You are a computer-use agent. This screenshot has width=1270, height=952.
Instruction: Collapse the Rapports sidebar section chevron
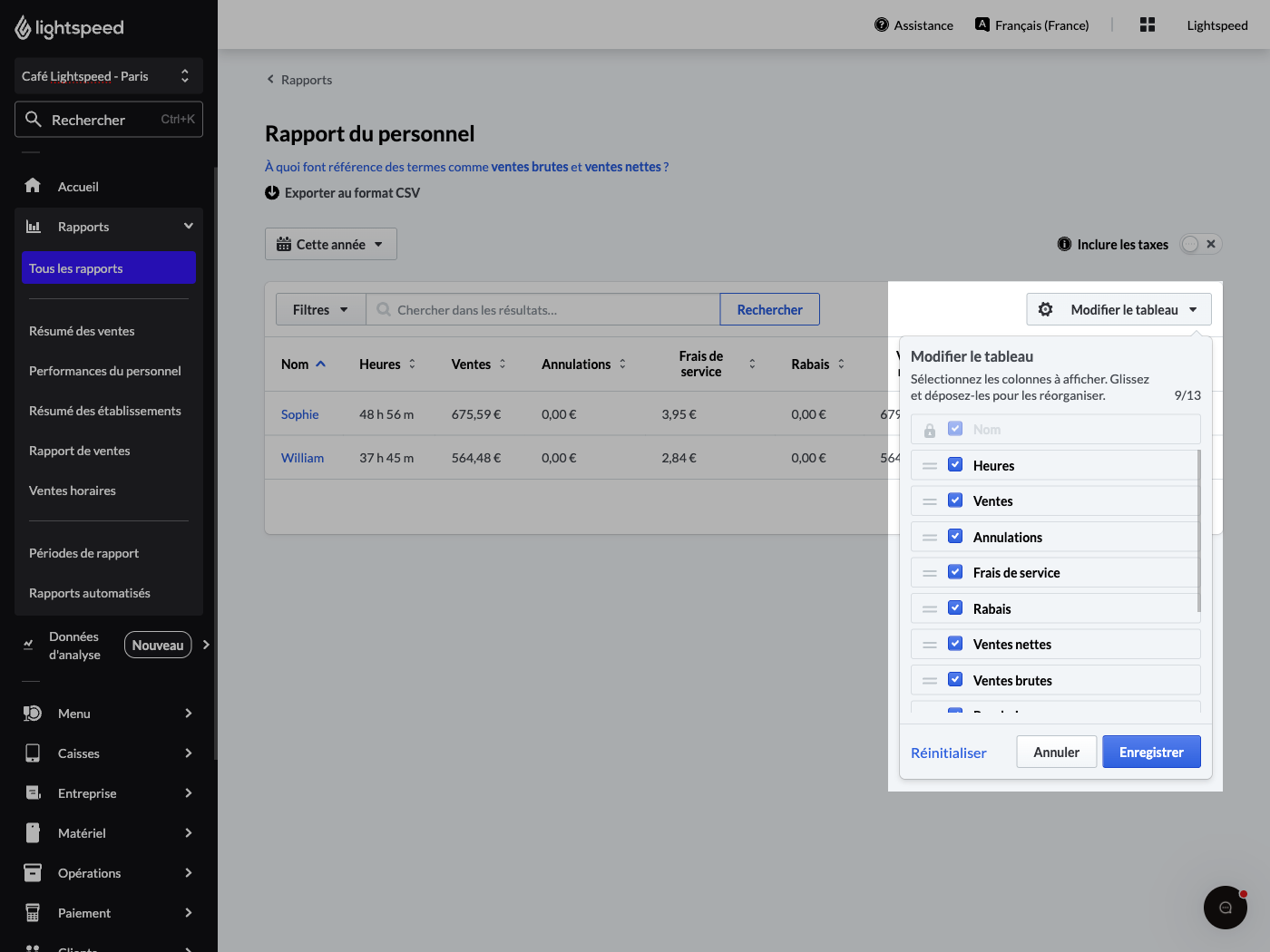click(189, 226)
